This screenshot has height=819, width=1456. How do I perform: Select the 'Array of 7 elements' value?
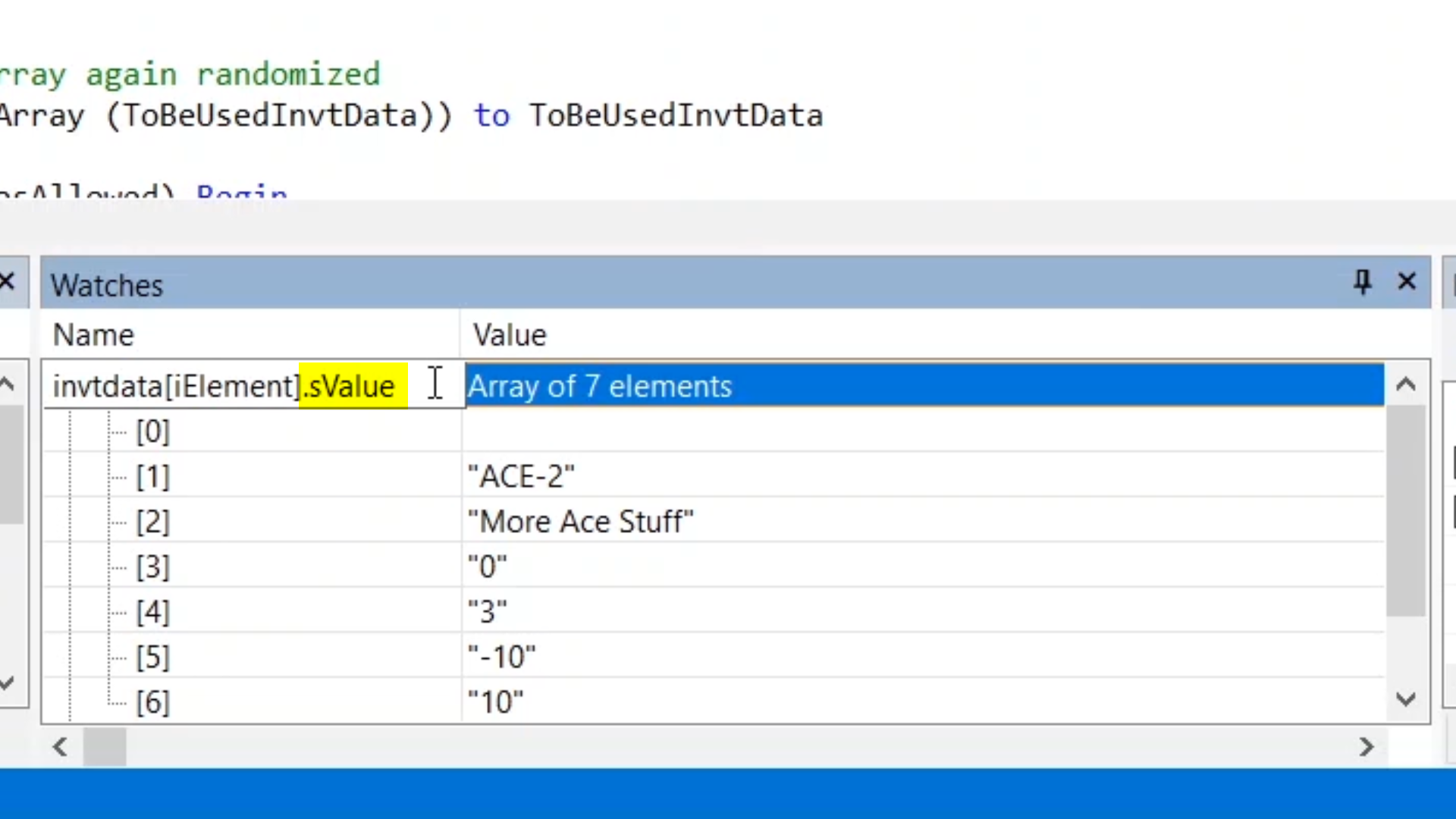coord(599,386)
